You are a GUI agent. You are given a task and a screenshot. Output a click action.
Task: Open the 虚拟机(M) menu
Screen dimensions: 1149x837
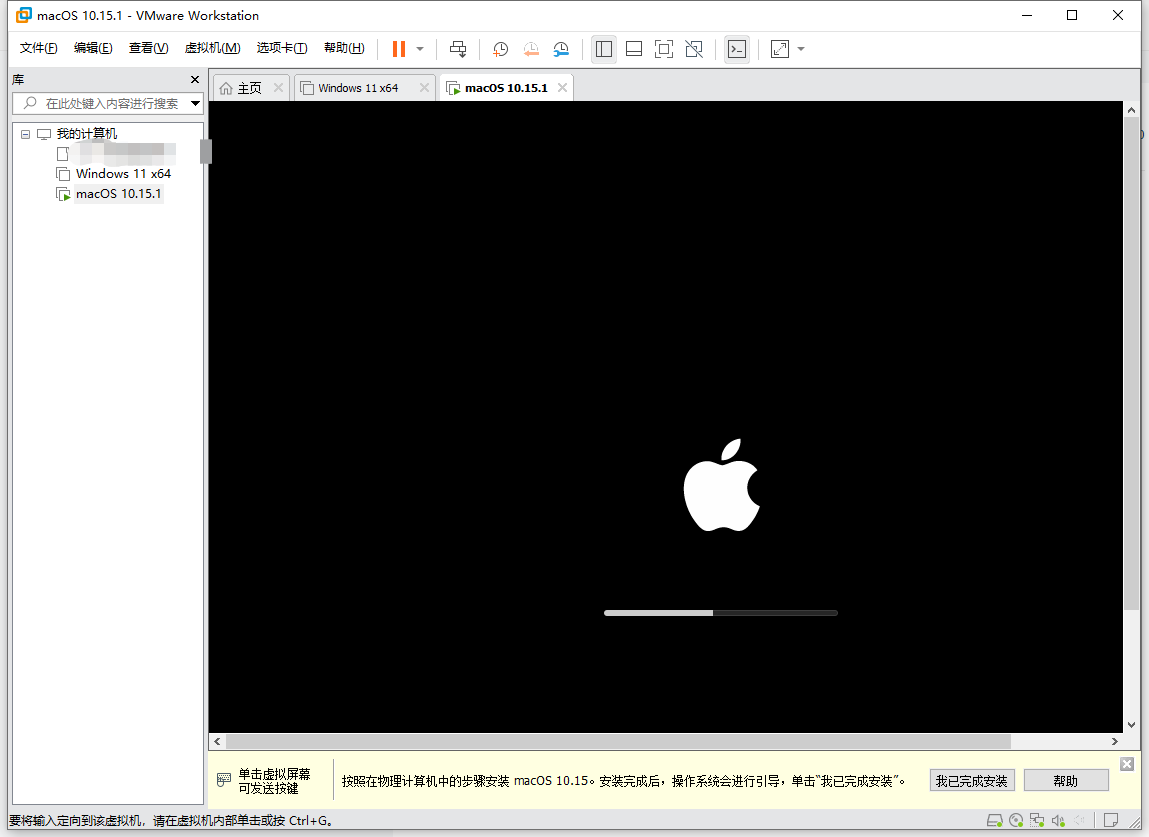pyautogui.click(x=213, y=48)
